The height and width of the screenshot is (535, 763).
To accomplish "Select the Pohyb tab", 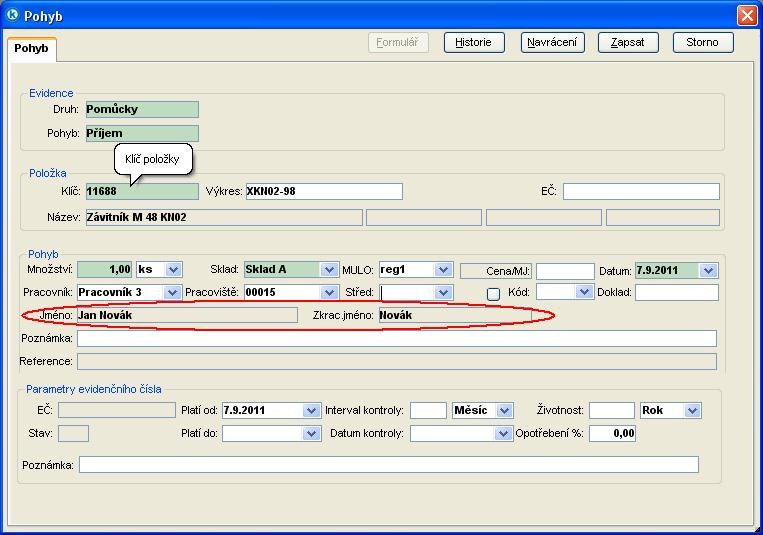I will point(32,49).
